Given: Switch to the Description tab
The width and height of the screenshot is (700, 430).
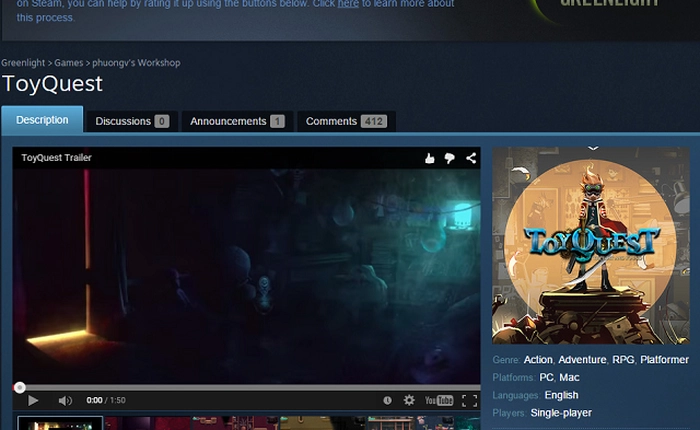Looking at the screenshot, I should [42, 120].
